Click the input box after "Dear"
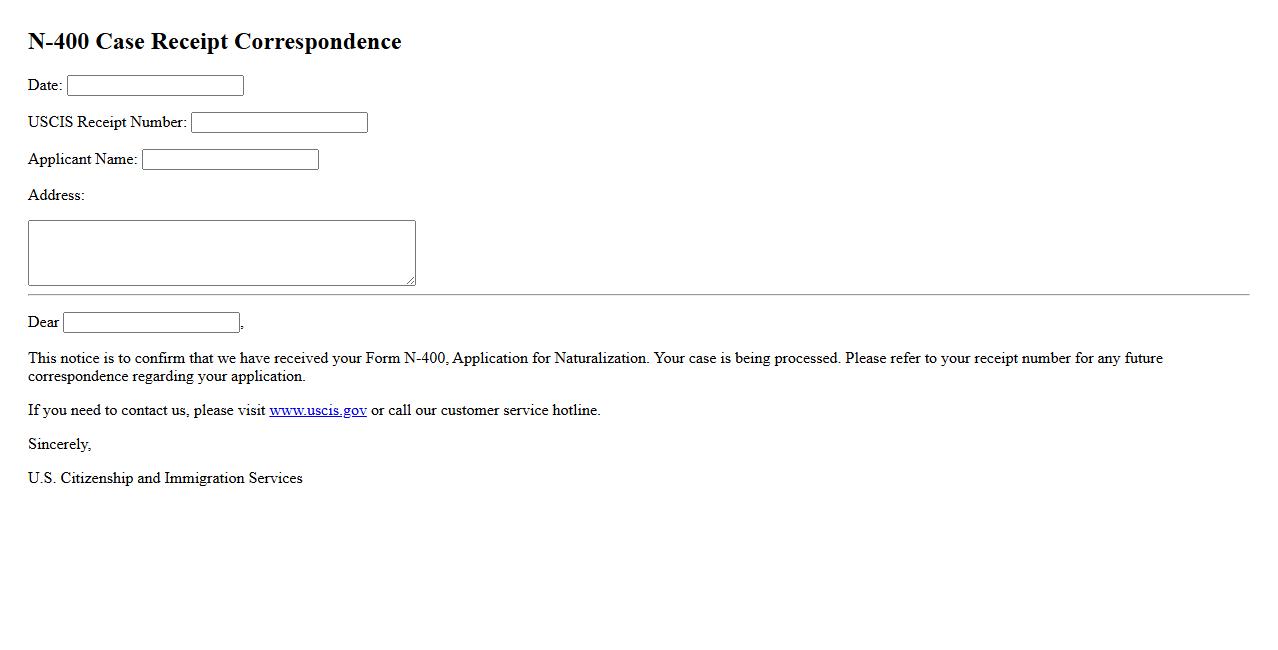1278x650 pixels. tap(151, 323)
